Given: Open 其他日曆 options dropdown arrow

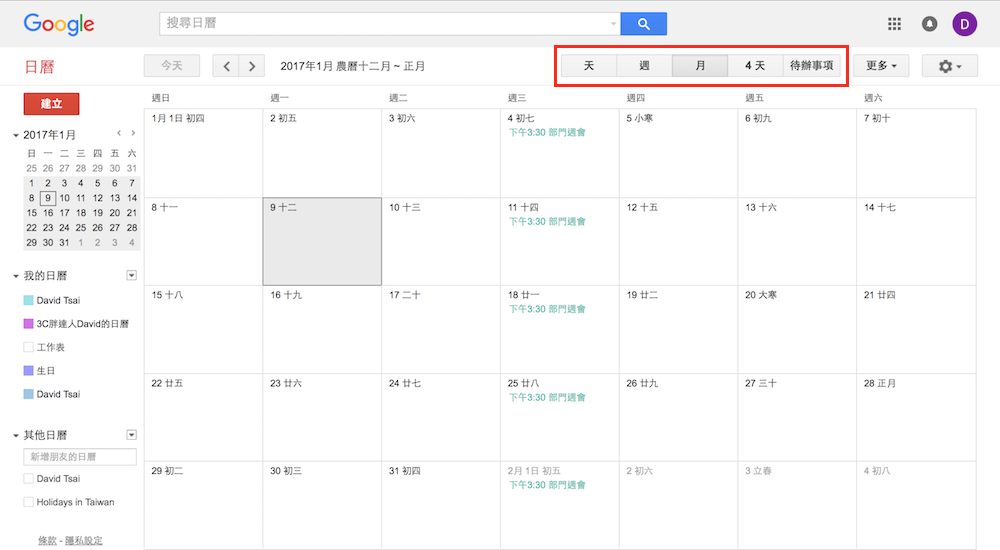Looking at the screenshot, I should click(131, 435).
